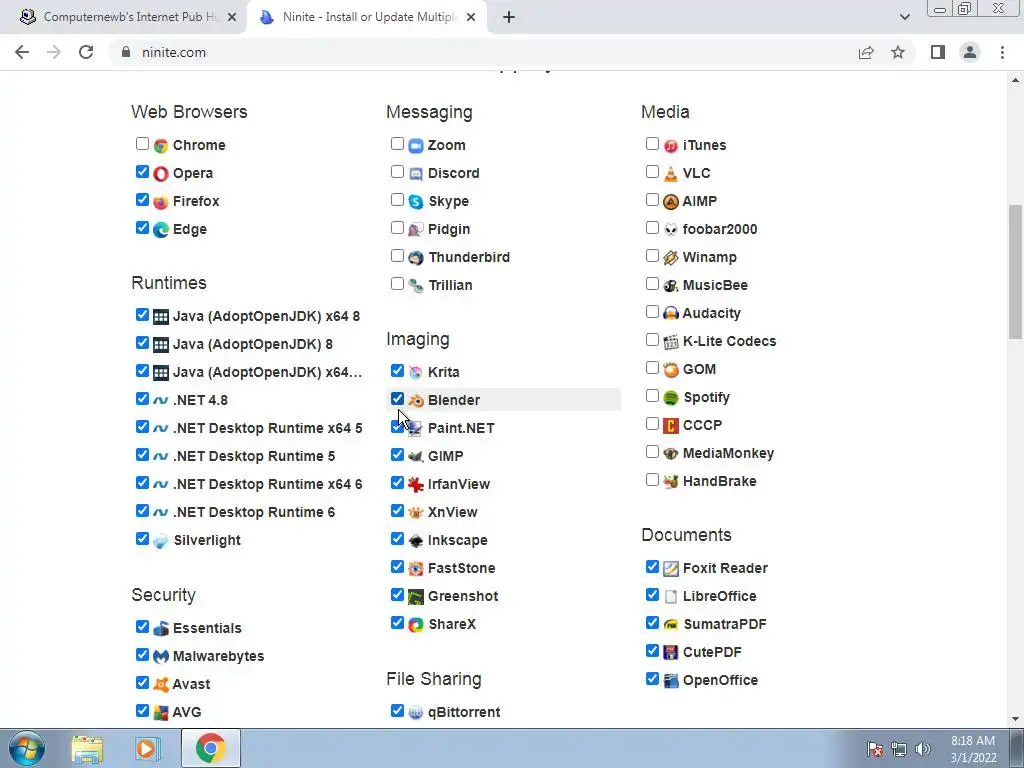Open the Chrome profile avatar

coord(970,52)
